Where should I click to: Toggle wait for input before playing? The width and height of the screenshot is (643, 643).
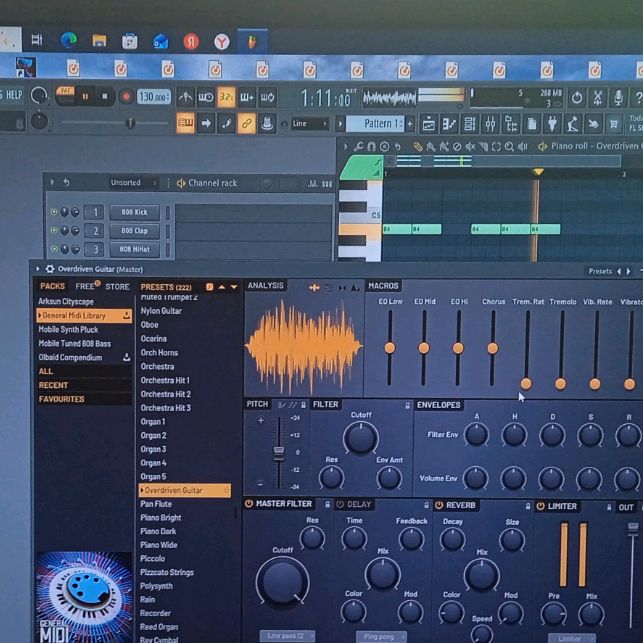pyautogui.click(x=206, y=97)
